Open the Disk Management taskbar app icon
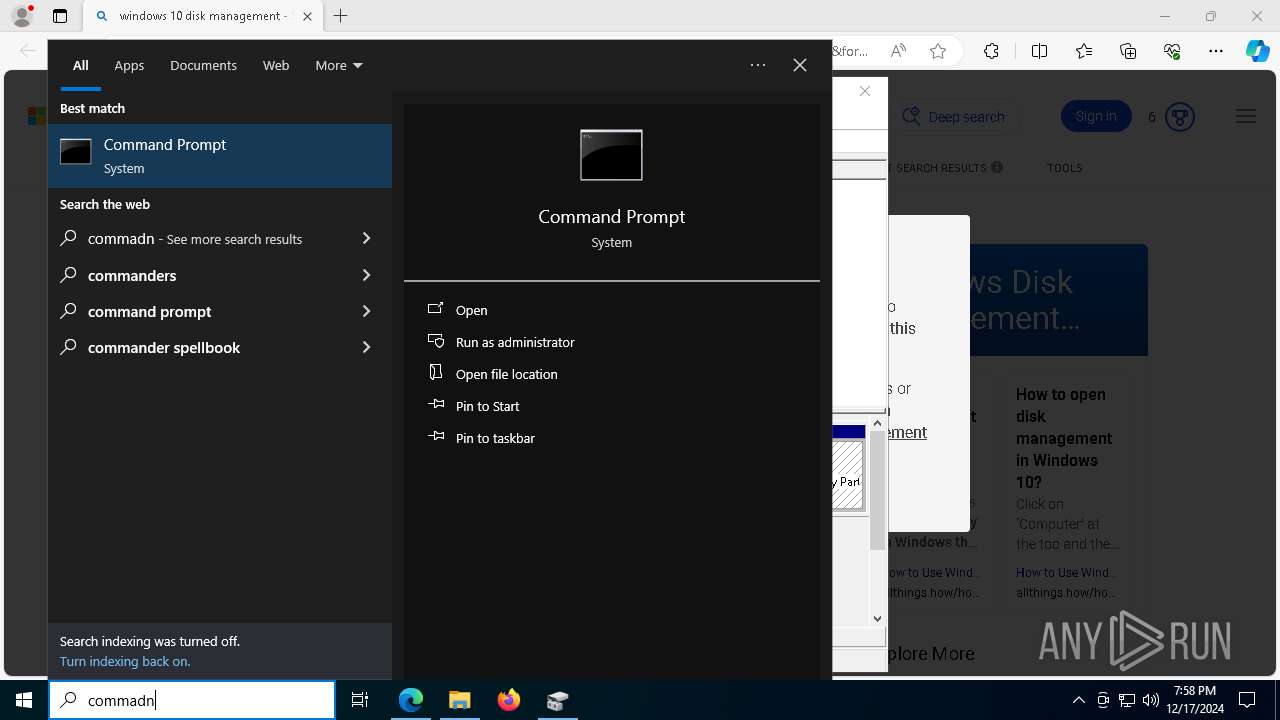 click(x=557, y=700)
